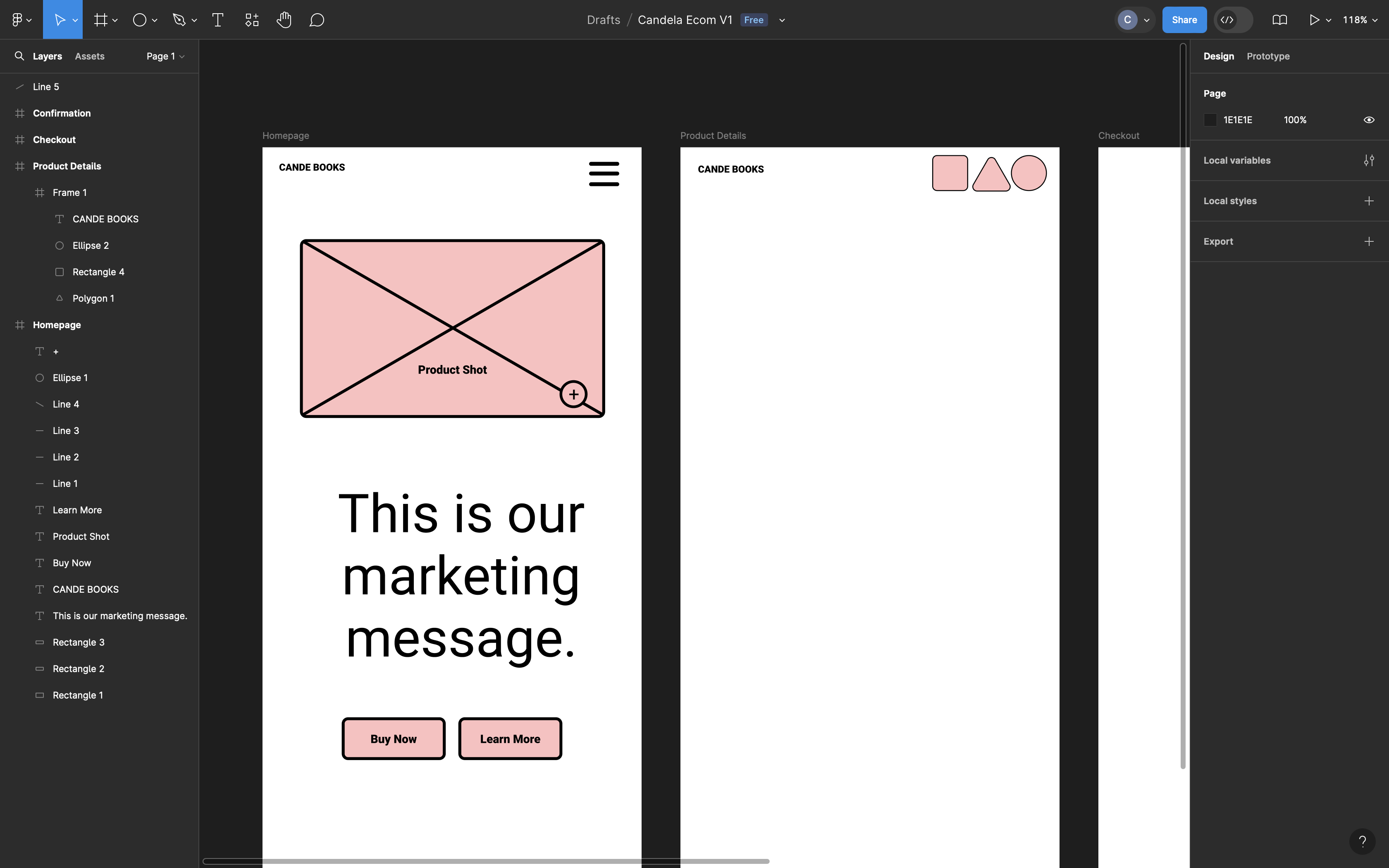Viewport: 1389px width, 868px height.
Task: Click the zoom plus circle on Product Shot
Action: (573, 394)
